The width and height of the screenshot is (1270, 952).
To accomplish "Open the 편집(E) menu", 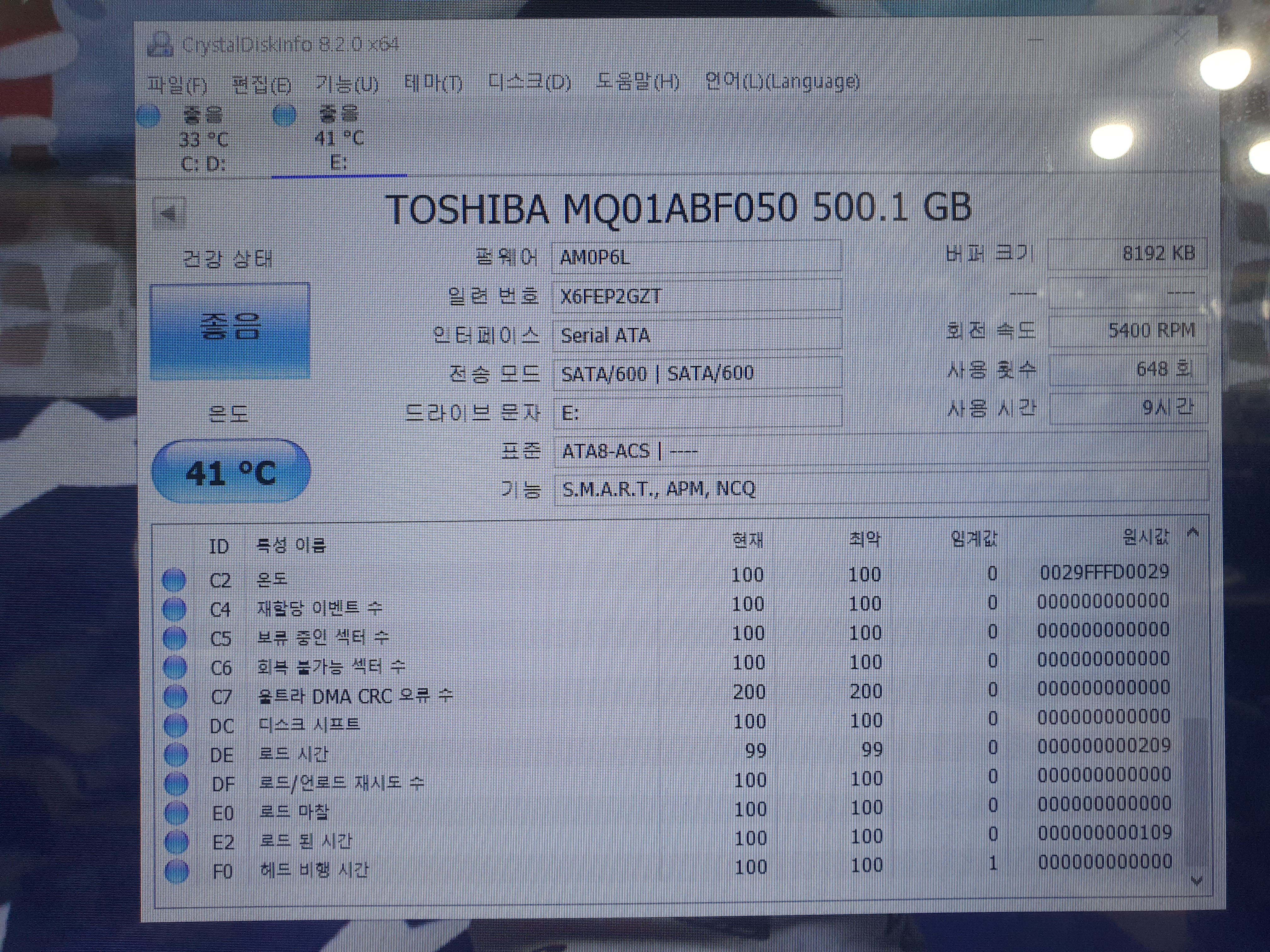I will (x=262, y=84).
